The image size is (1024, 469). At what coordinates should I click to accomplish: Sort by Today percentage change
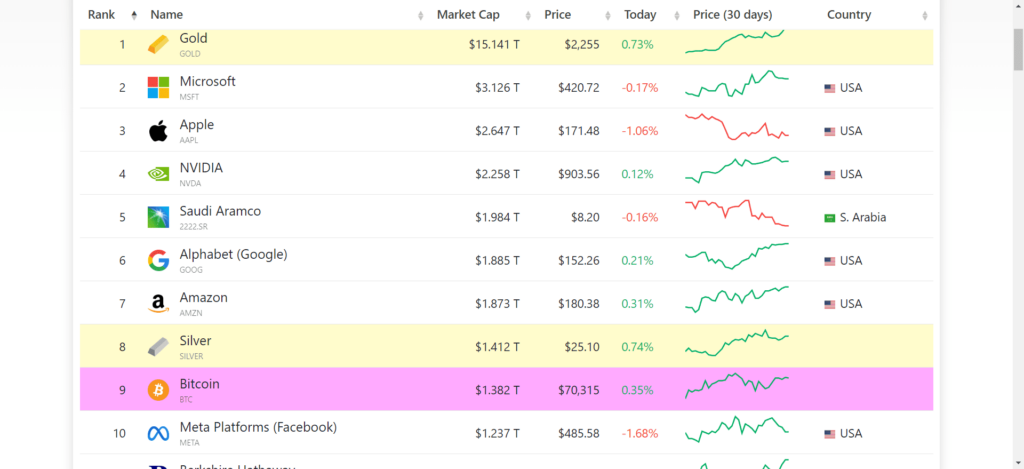click(640, 15)
